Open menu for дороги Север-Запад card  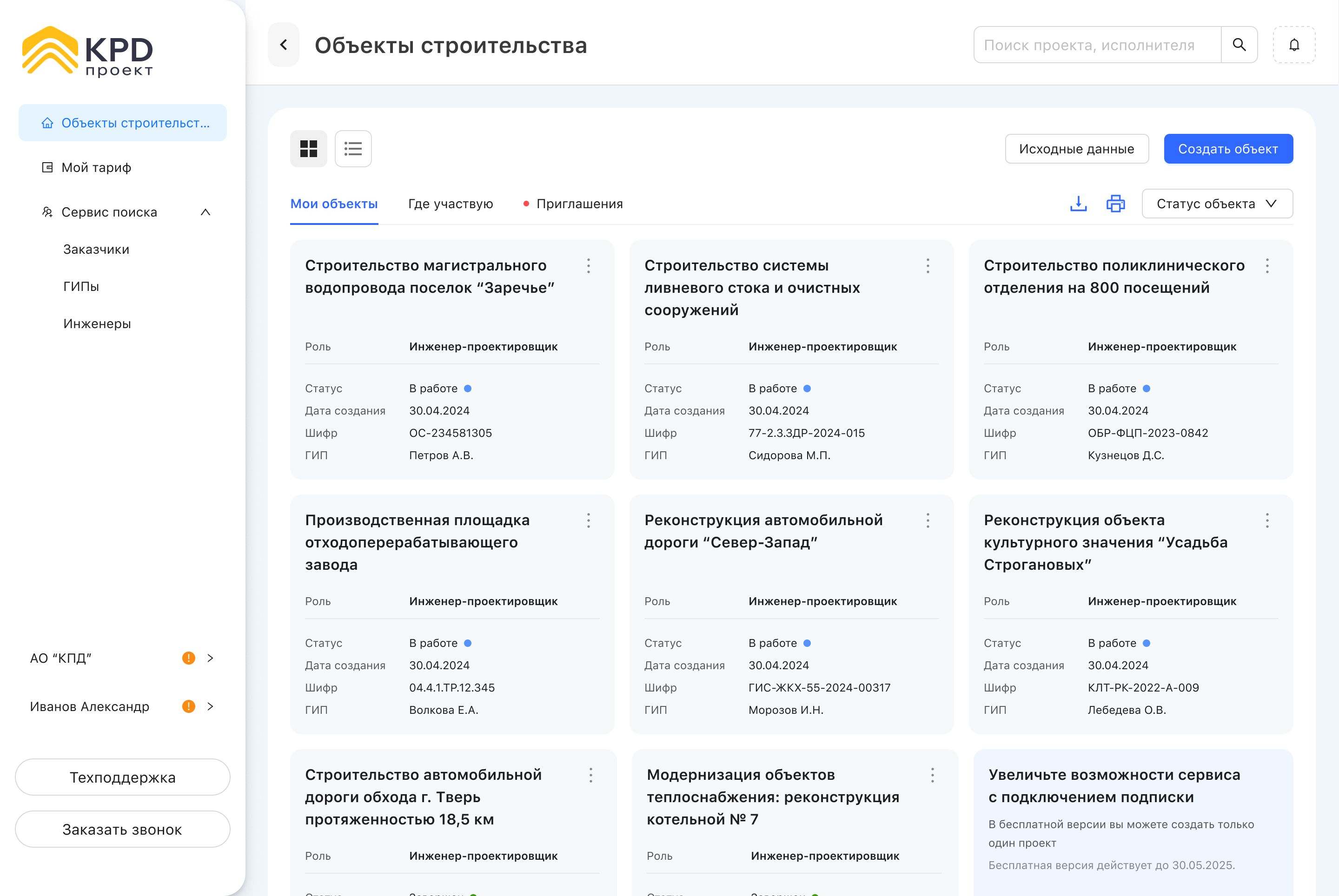point(928,520)
